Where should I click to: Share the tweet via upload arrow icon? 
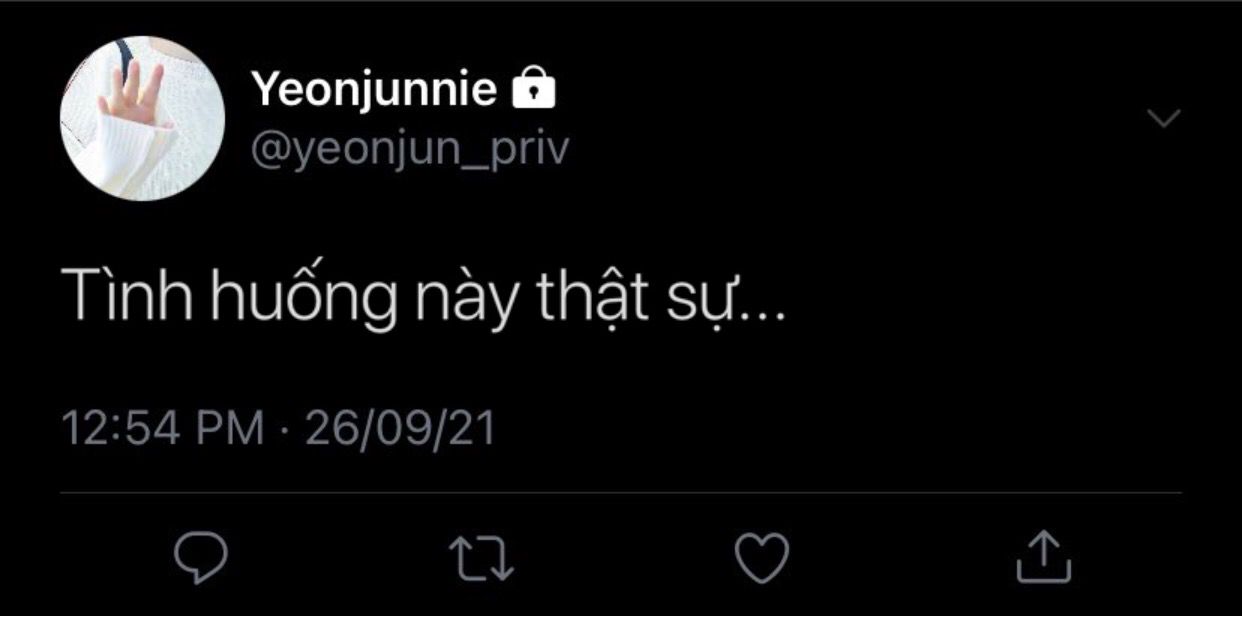tap(1043, 557)
